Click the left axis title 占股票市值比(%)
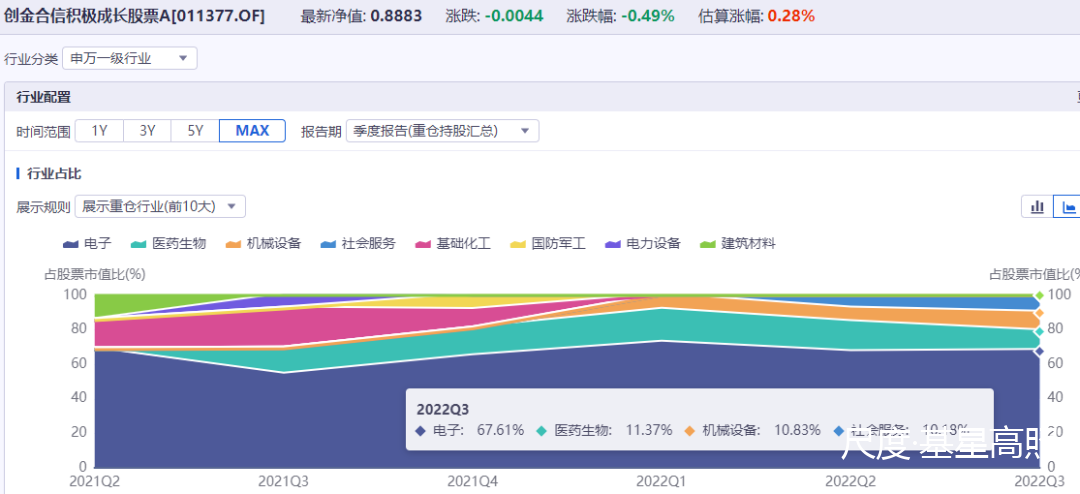This screenshot has width=1080, height=494. point(95,274)
